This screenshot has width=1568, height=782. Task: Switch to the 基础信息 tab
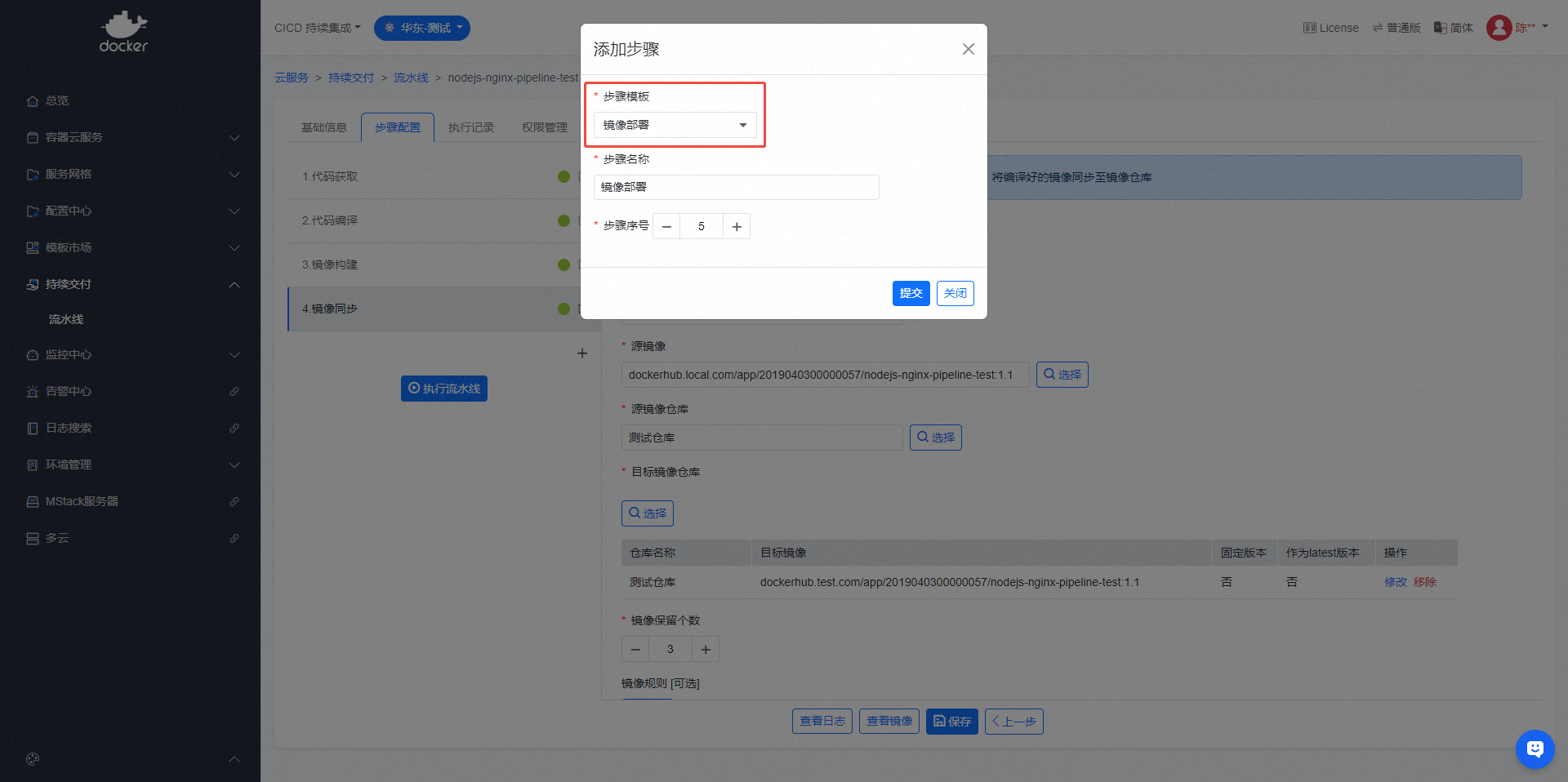coord(324,127)
